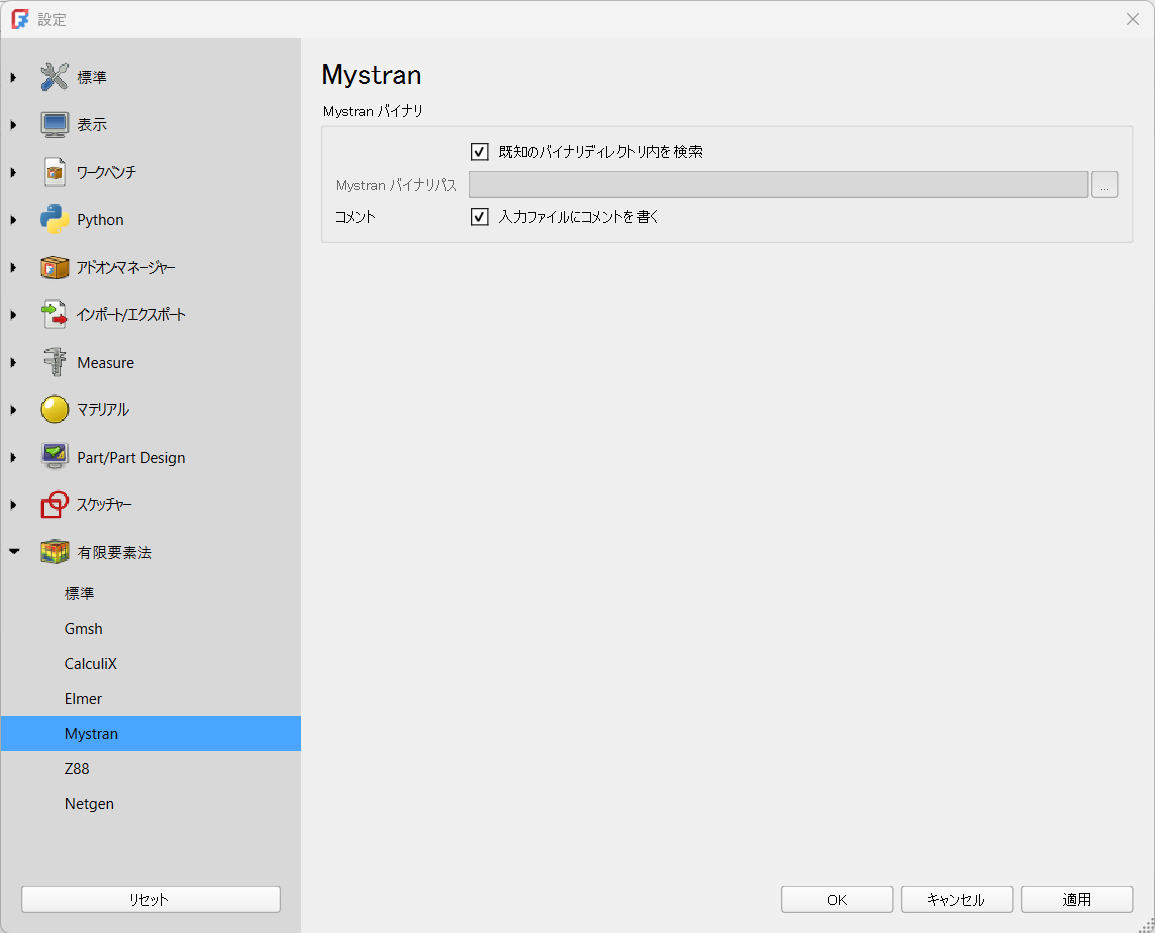Expand the Part/Part Design category arrow

tap(14, 458)
